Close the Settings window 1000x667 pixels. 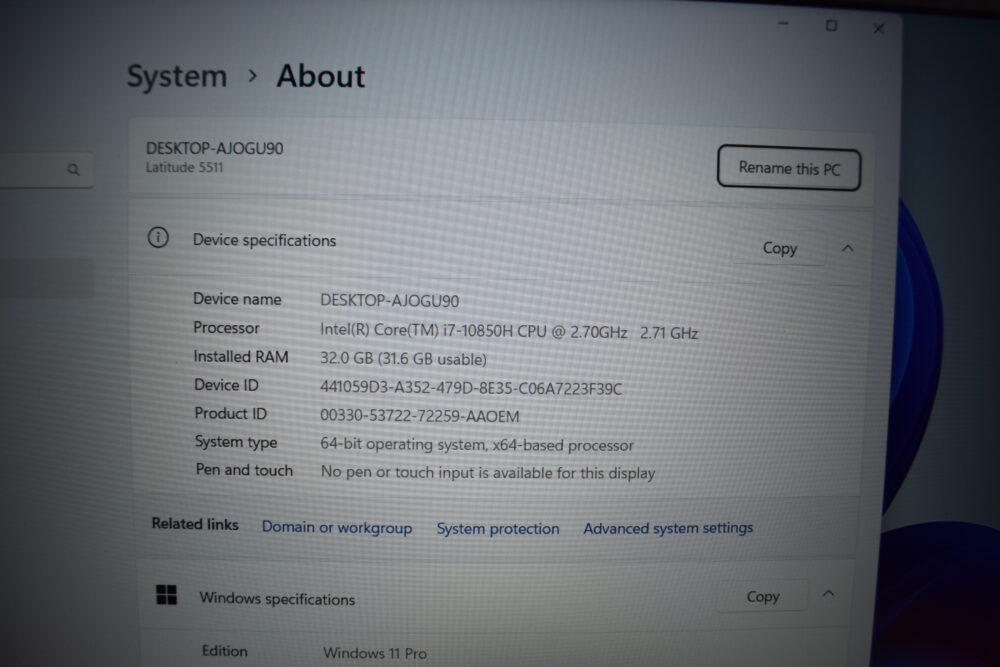(879, 29)
